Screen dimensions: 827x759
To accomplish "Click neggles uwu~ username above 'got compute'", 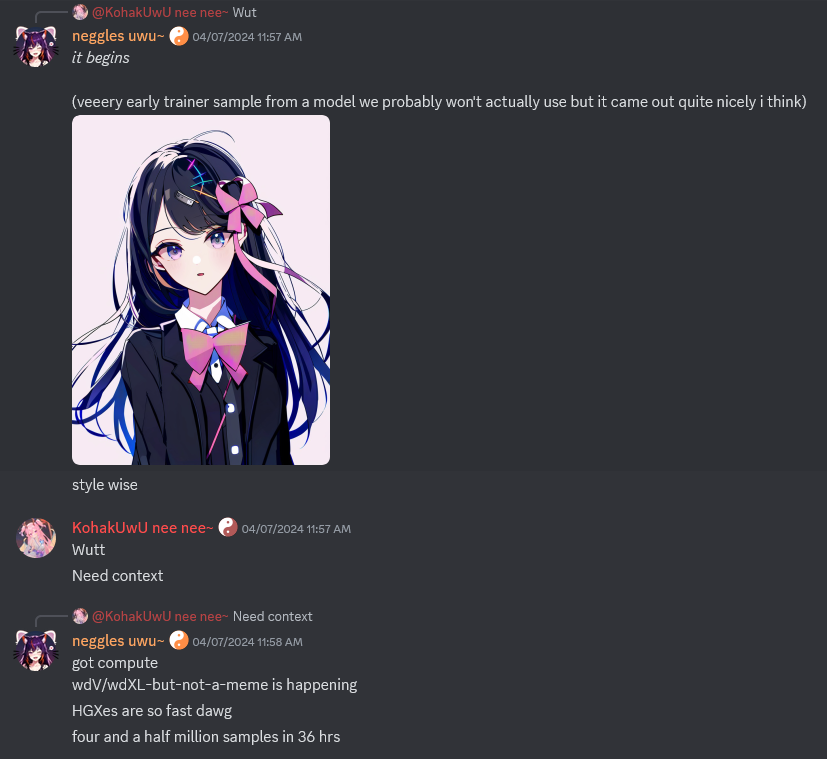I will coord(118,641).
